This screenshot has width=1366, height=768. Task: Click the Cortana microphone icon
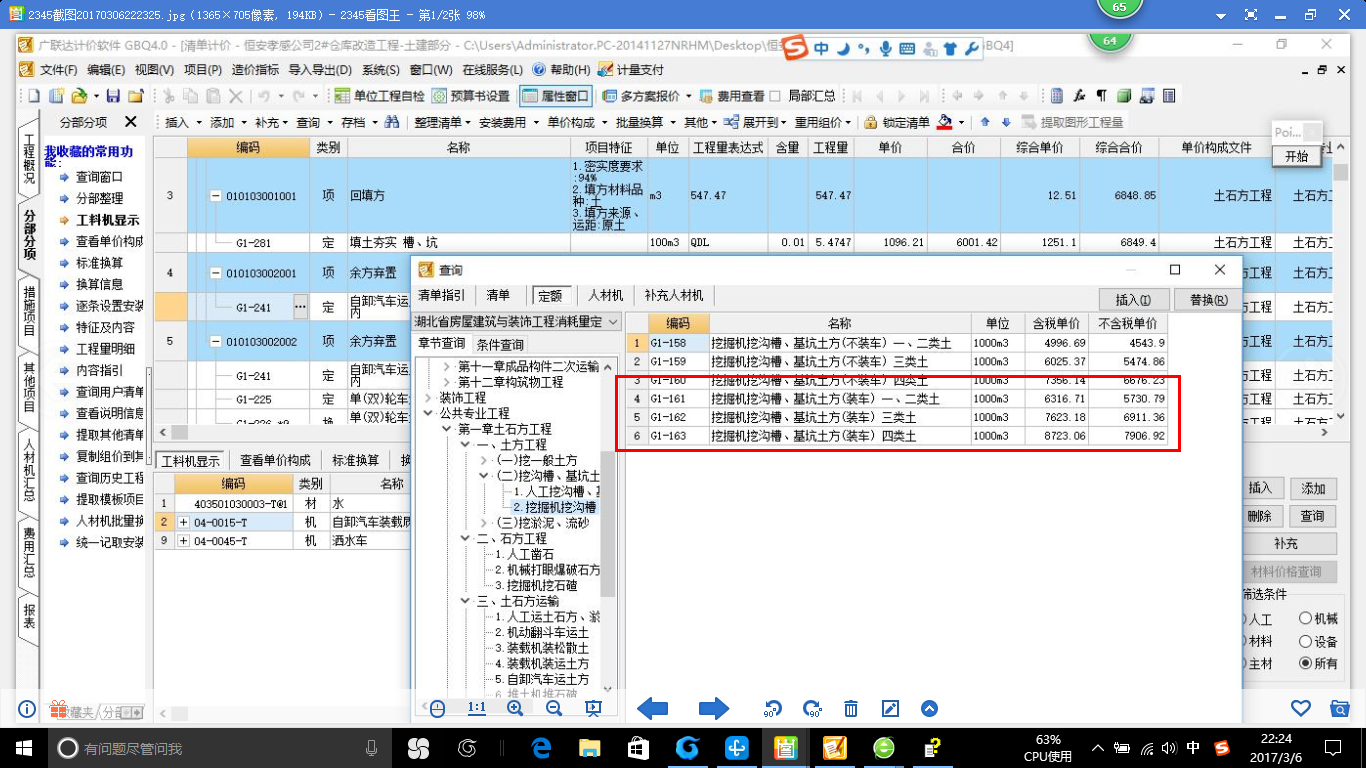pos(372,747)
